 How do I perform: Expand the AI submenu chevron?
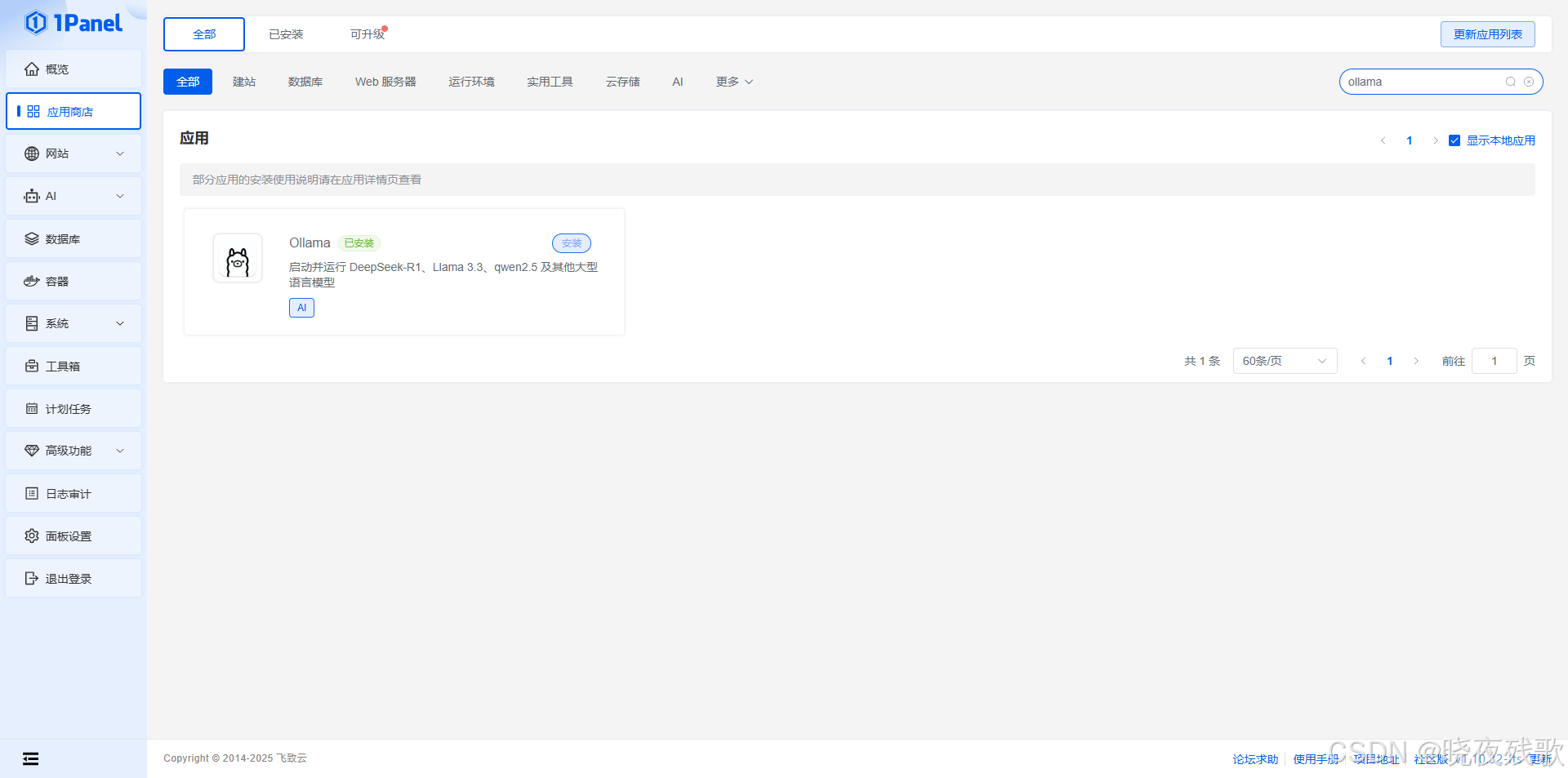[x=120, y=196]
